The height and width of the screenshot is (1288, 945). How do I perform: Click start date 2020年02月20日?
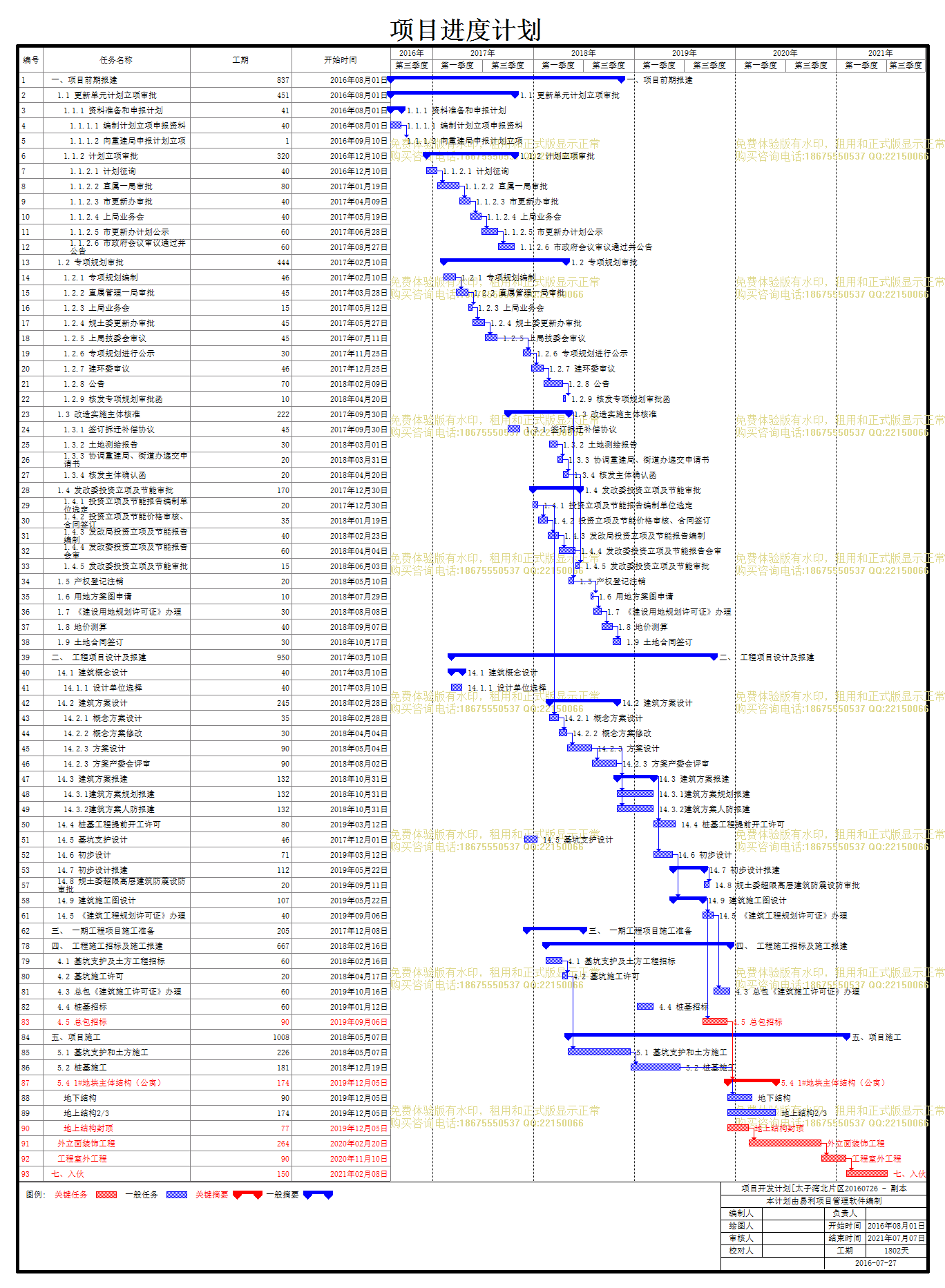click(359, 1144)
